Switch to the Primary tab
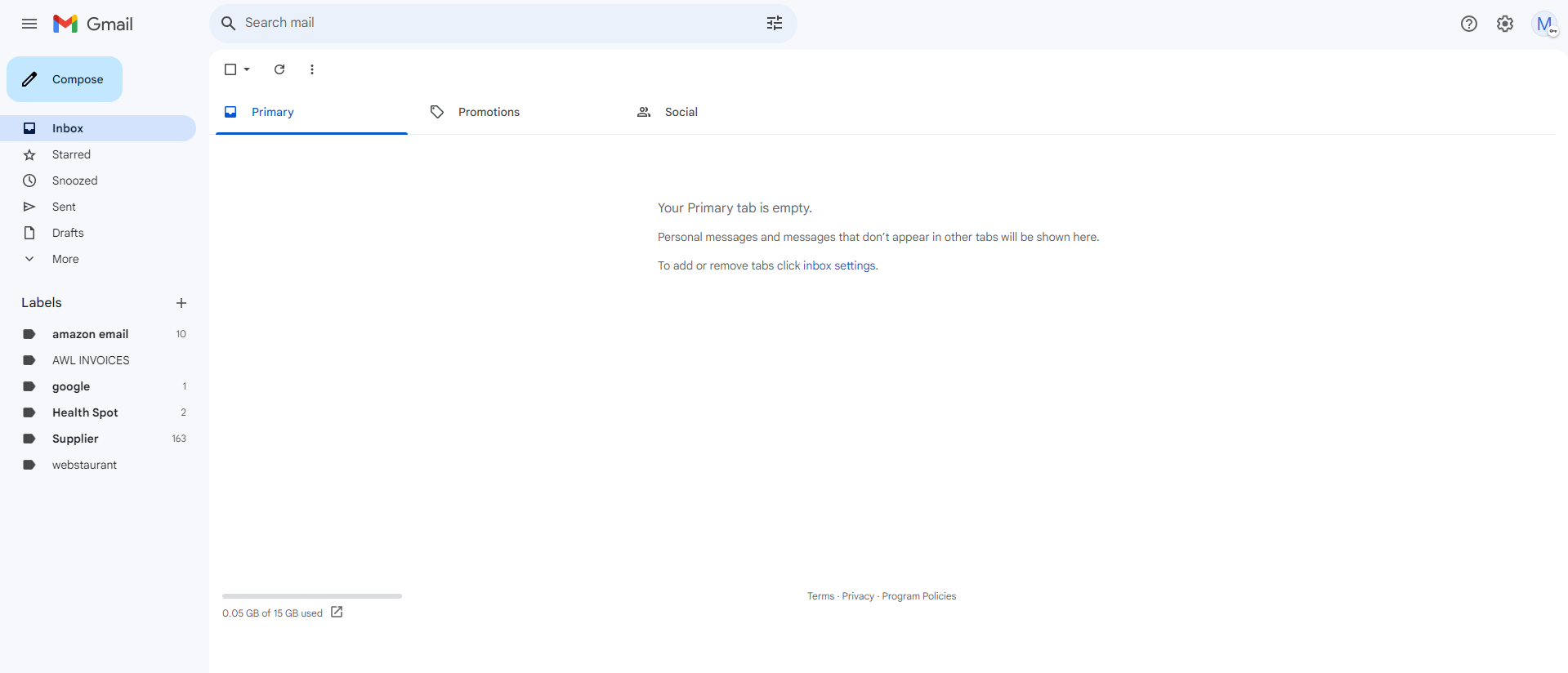 coord(311,112)
